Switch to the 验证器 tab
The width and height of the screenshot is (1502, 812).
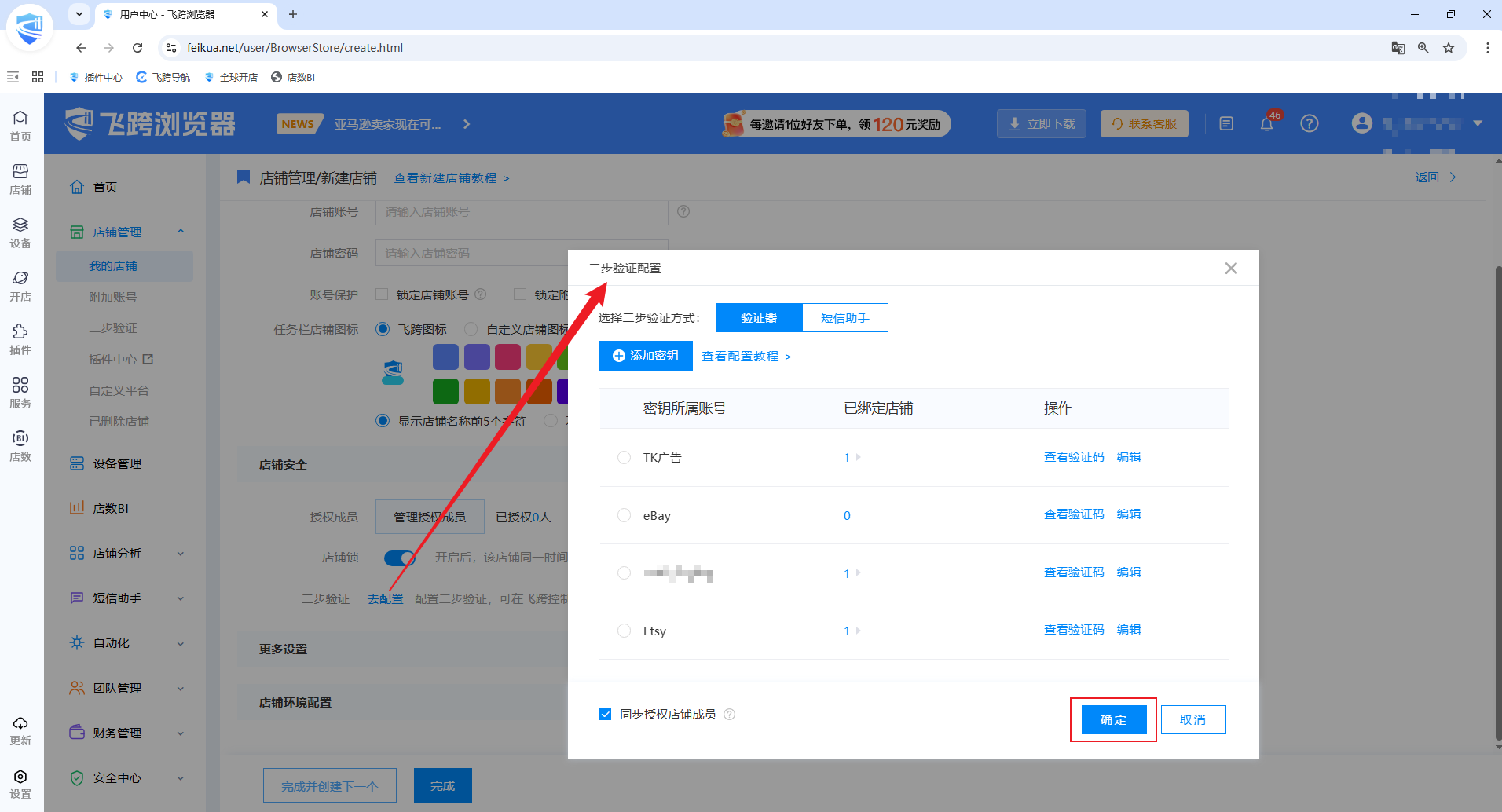[x=759, y=318]
